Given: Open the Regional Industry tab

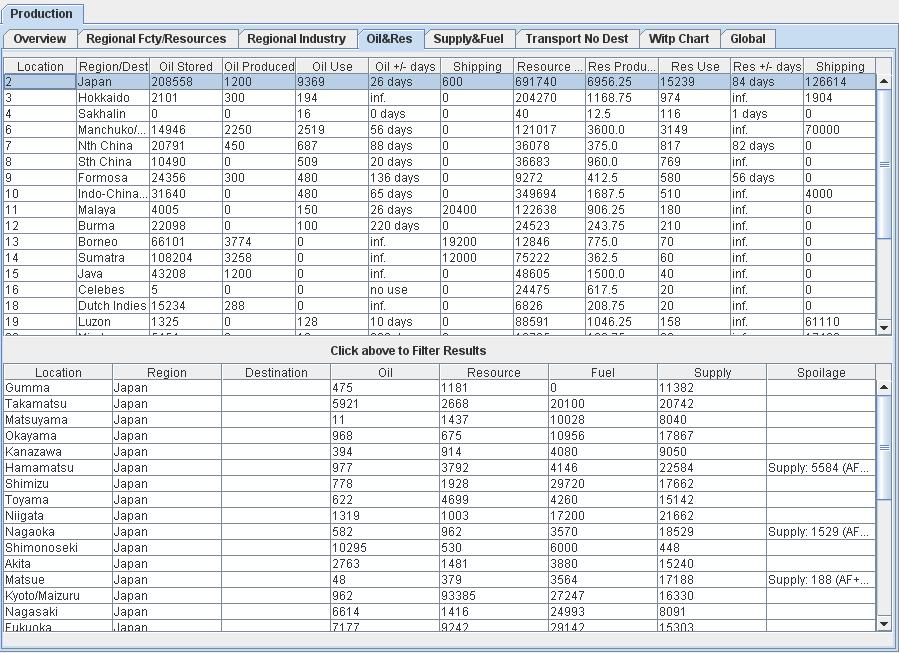Looking at the screenshot, I should [296, 39].
